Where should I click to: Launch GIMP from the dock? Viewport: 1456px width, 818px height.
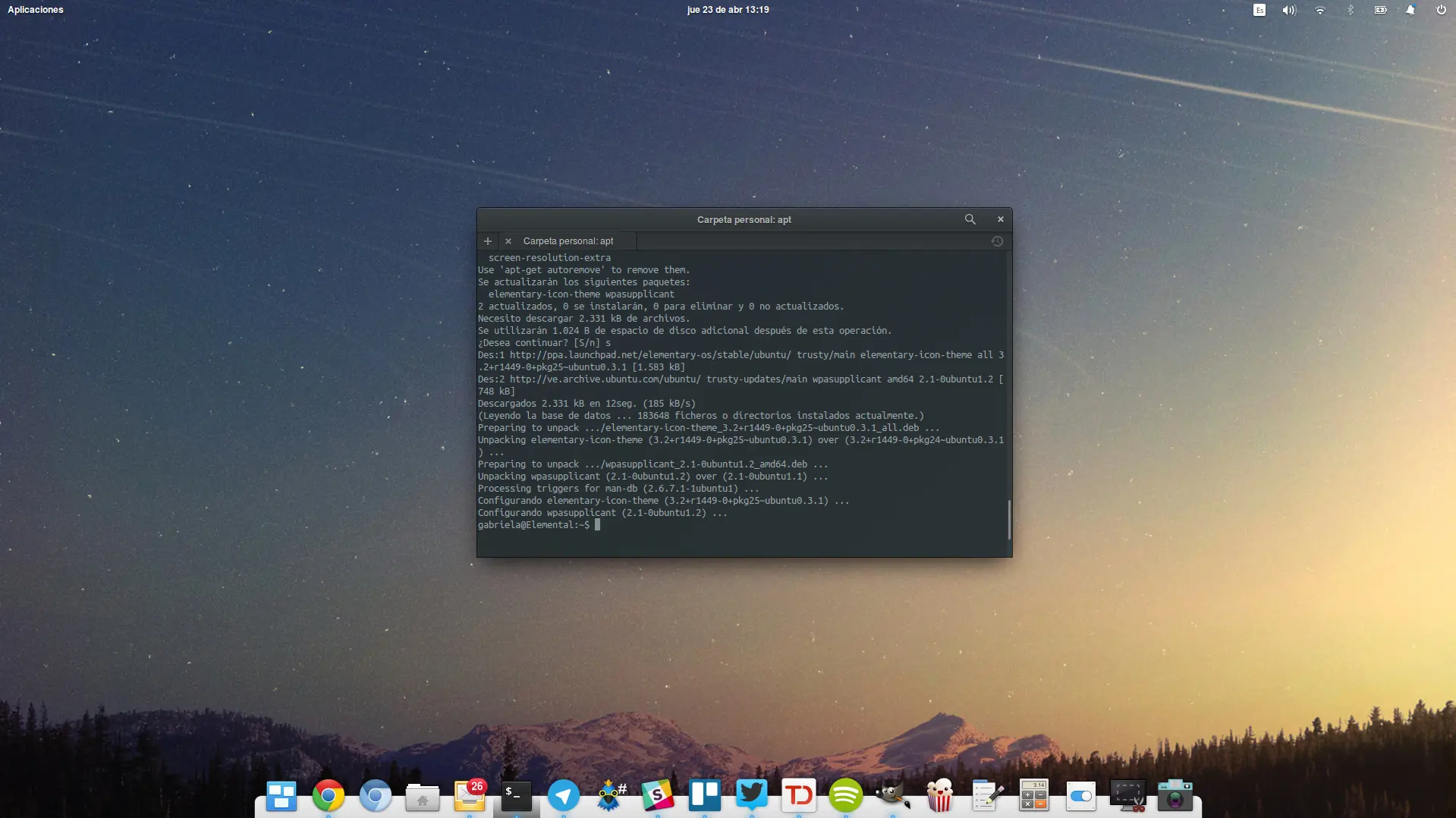(893, 796)
